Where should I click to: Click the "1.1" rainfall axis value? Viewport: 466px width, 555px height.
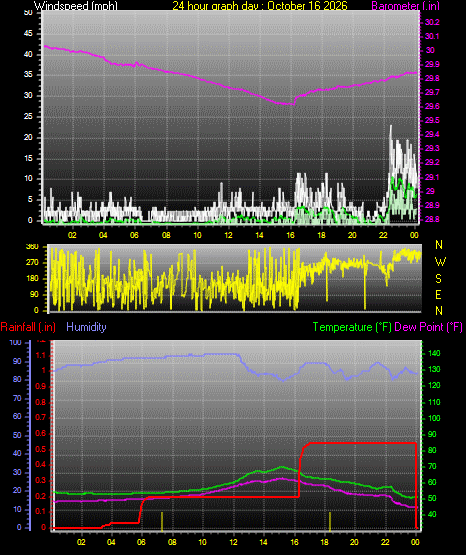point(41,355)
